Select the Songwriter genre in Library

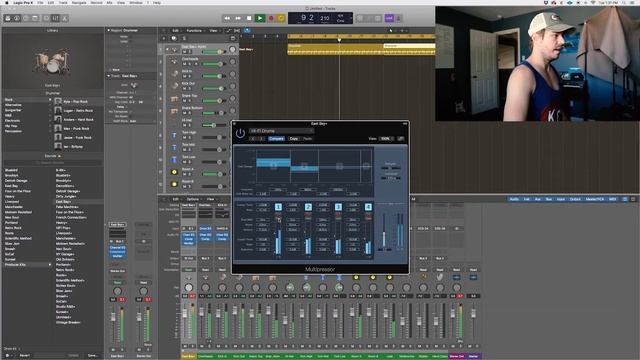pos(13,110)
